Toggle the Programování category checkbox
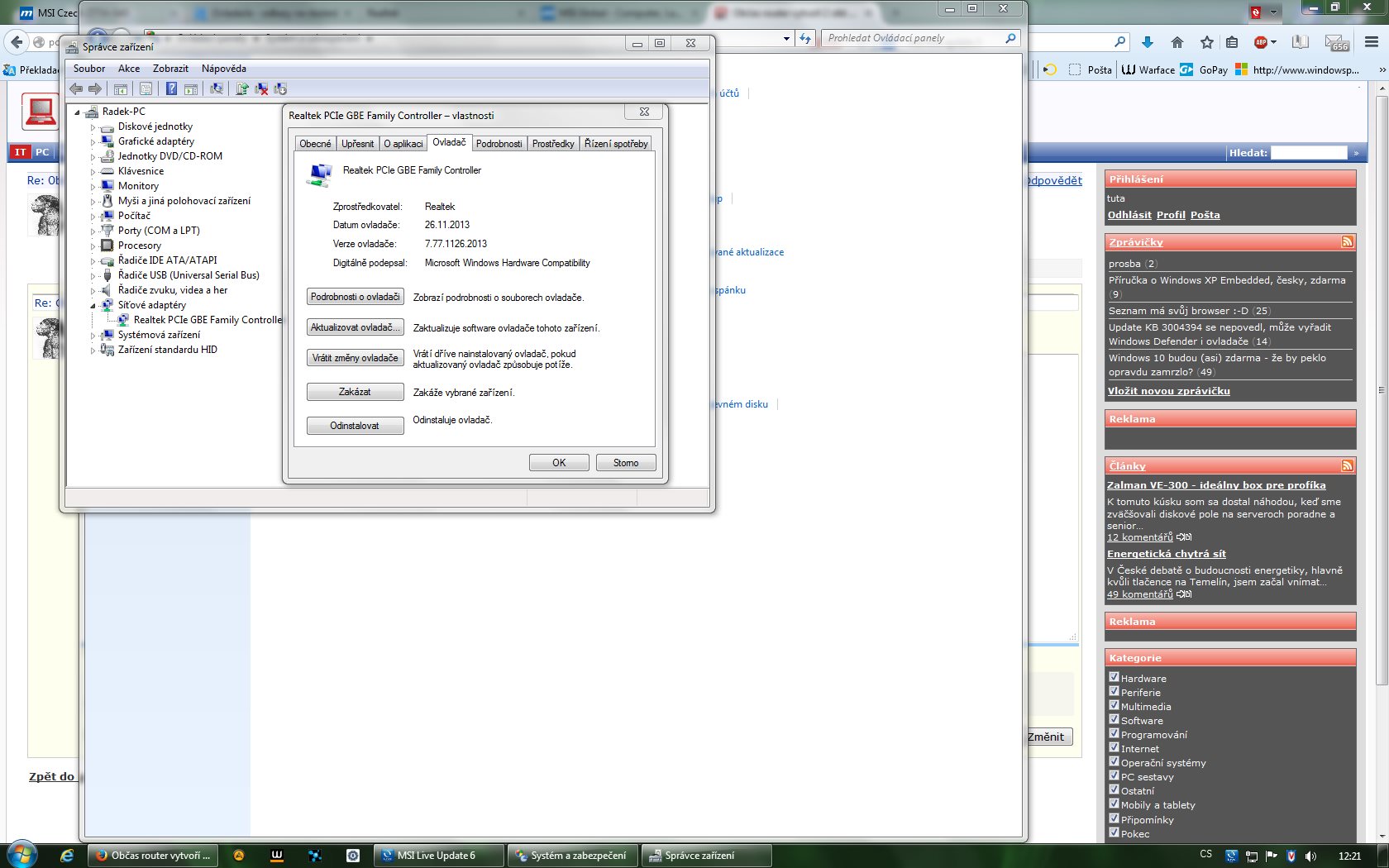 click(x=1114, y=733)
